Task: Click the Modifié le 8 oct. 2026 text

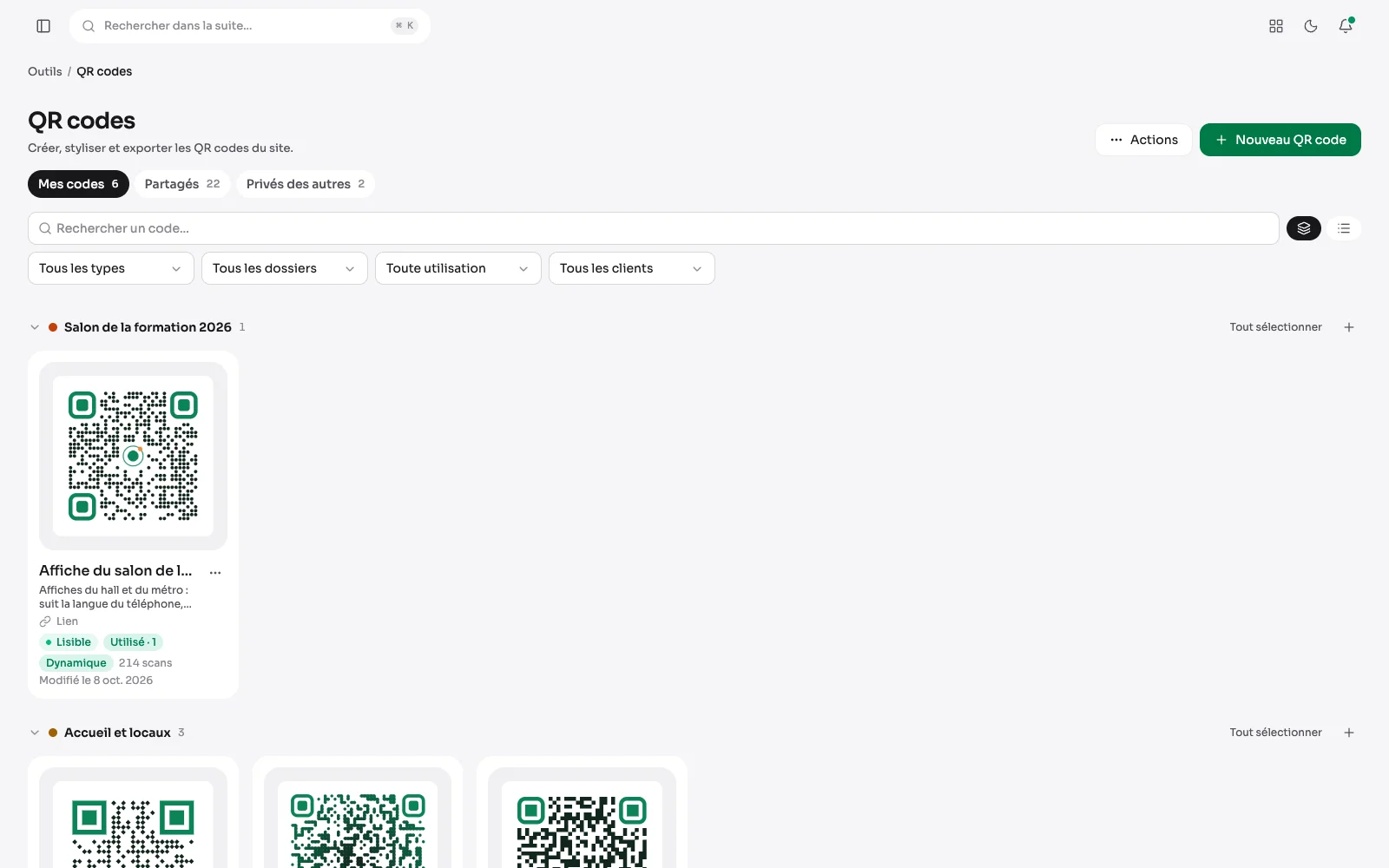Action: pyautogui.click(x=95, y=681)
